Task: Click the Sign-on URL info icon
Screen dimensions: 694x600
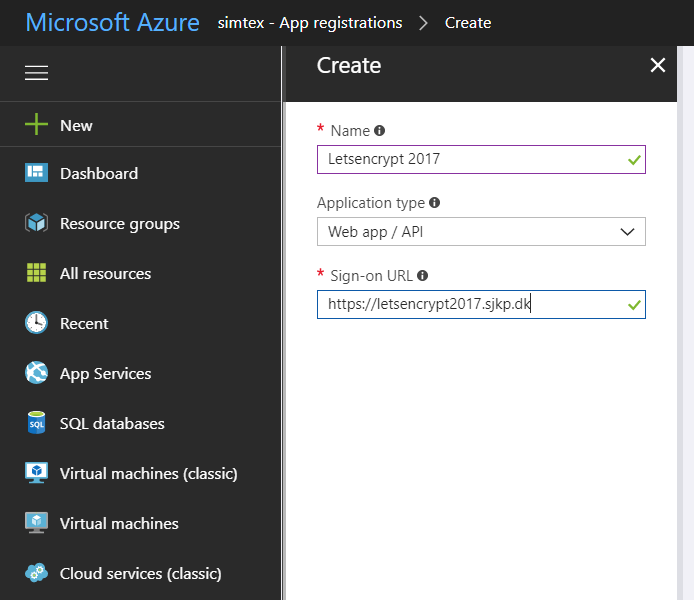Action: pos(423,276)
